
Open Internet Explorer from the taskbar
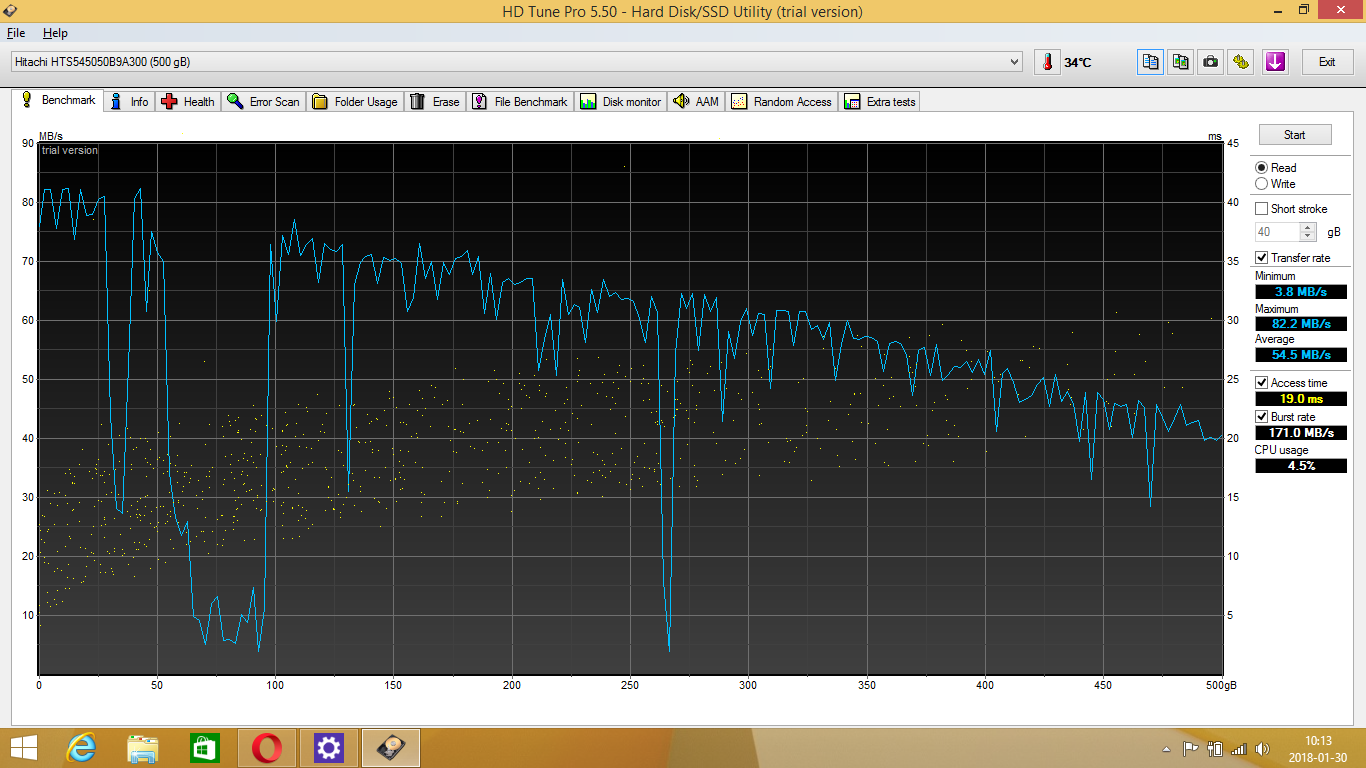pos(81,747)
